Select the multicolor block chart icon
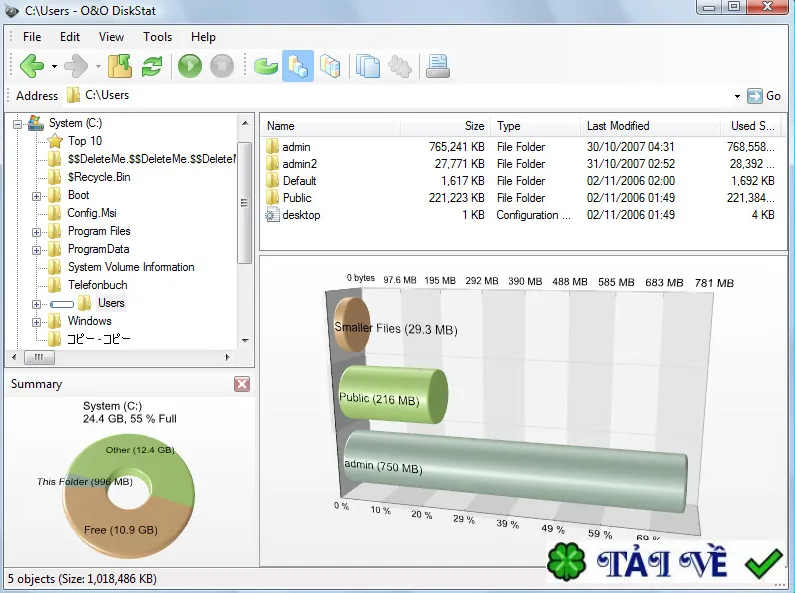Screen dimensions: 795x593 330,66
